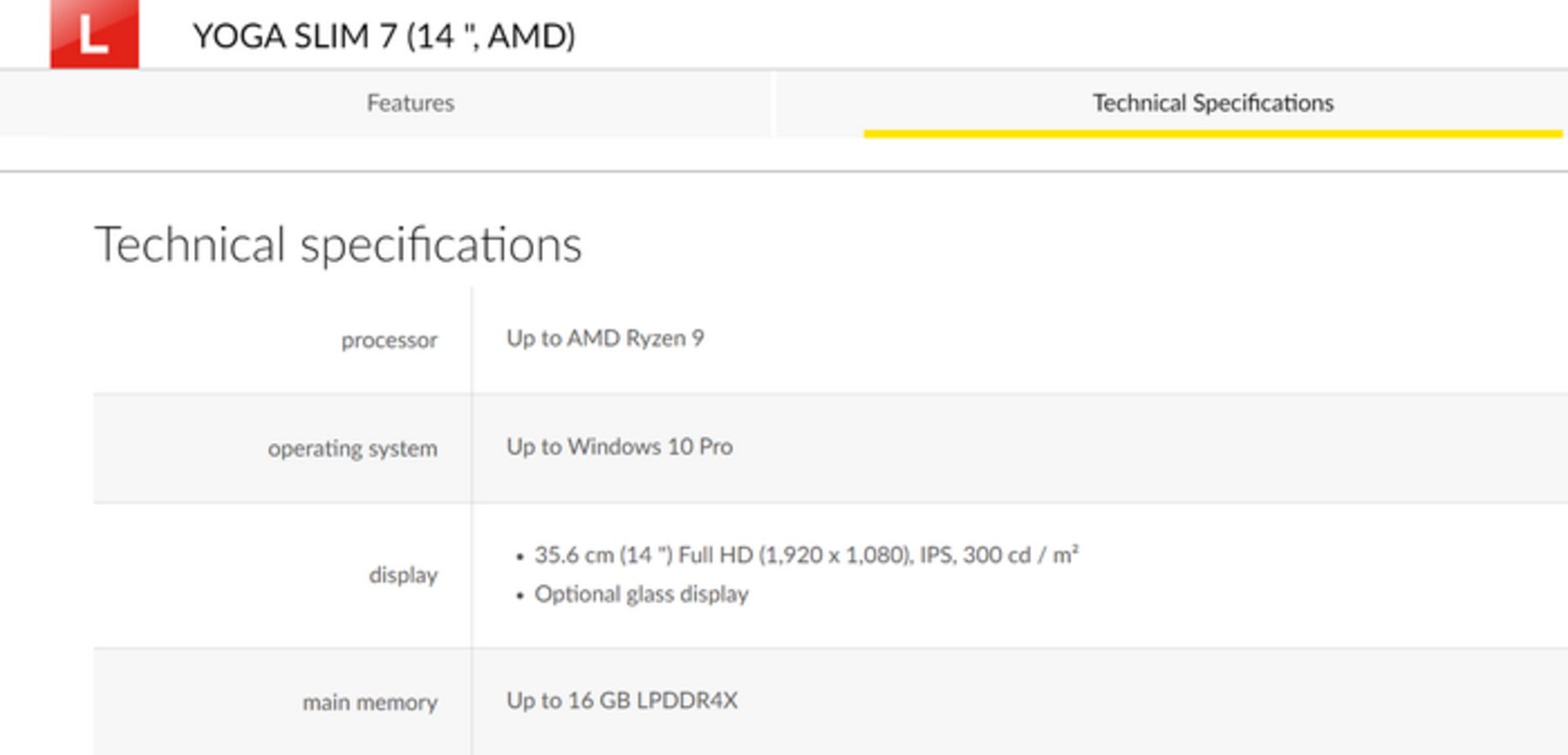
Task: Select the Up to Windows 10 Pro text
Action: (x=619, y=447)
